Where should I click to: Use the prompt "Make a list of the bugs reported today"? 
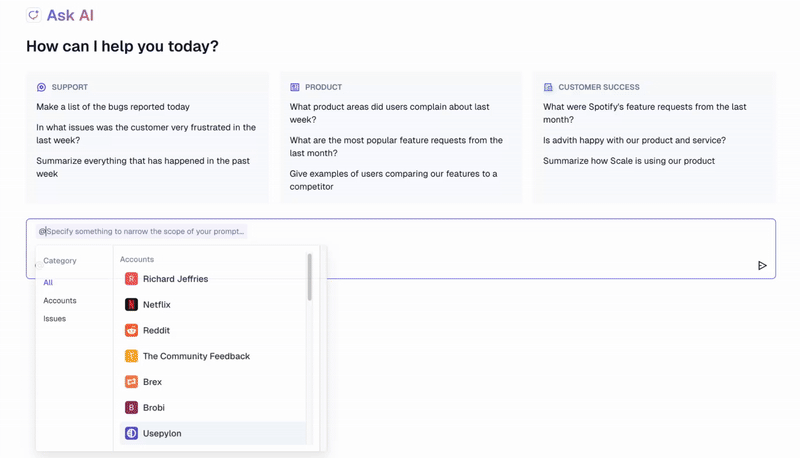pyautogui.click(x=113, y=107)
